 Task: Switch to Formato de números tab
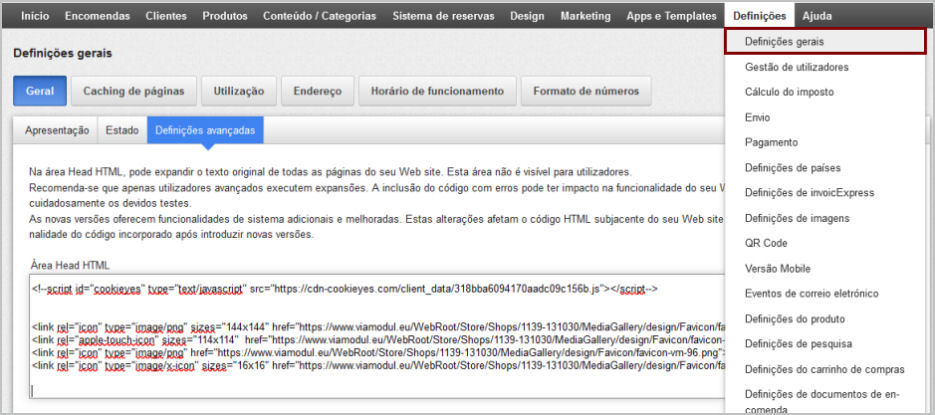(x=586, y=91)
